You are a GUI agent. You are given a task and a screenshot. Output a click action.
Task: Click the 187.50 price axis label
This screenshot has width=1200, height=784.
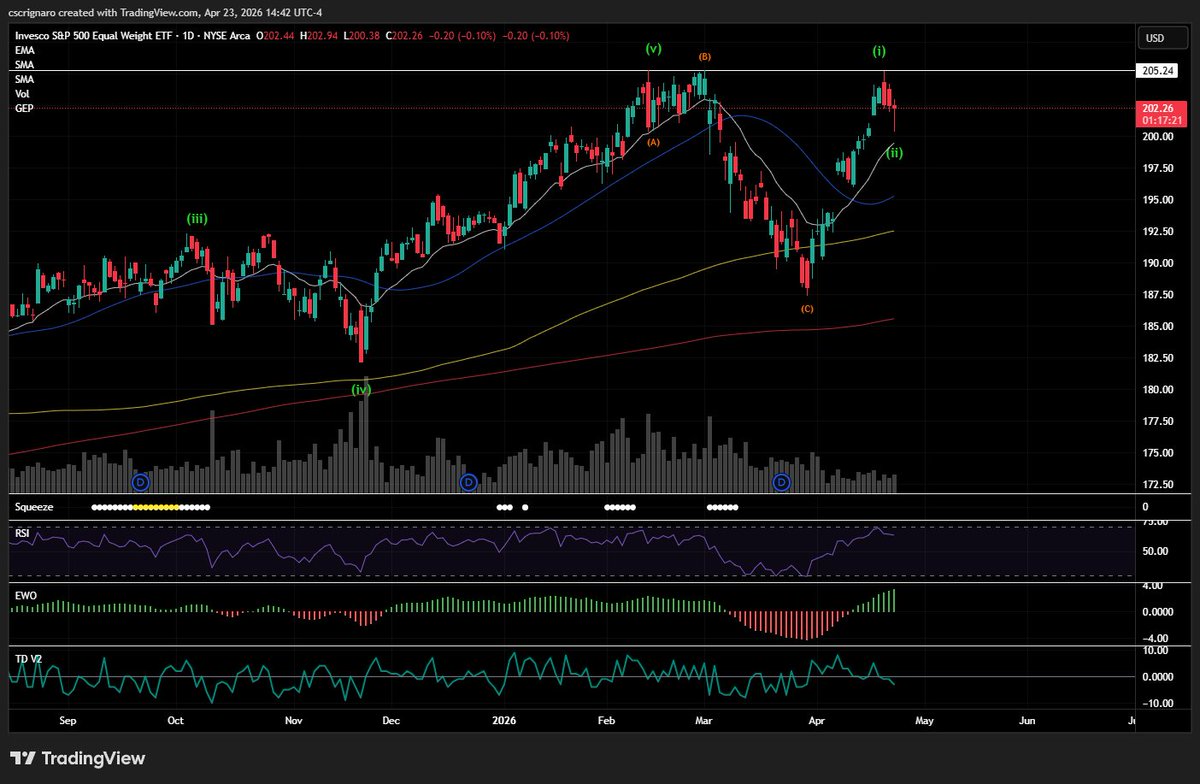[1160, 295]
